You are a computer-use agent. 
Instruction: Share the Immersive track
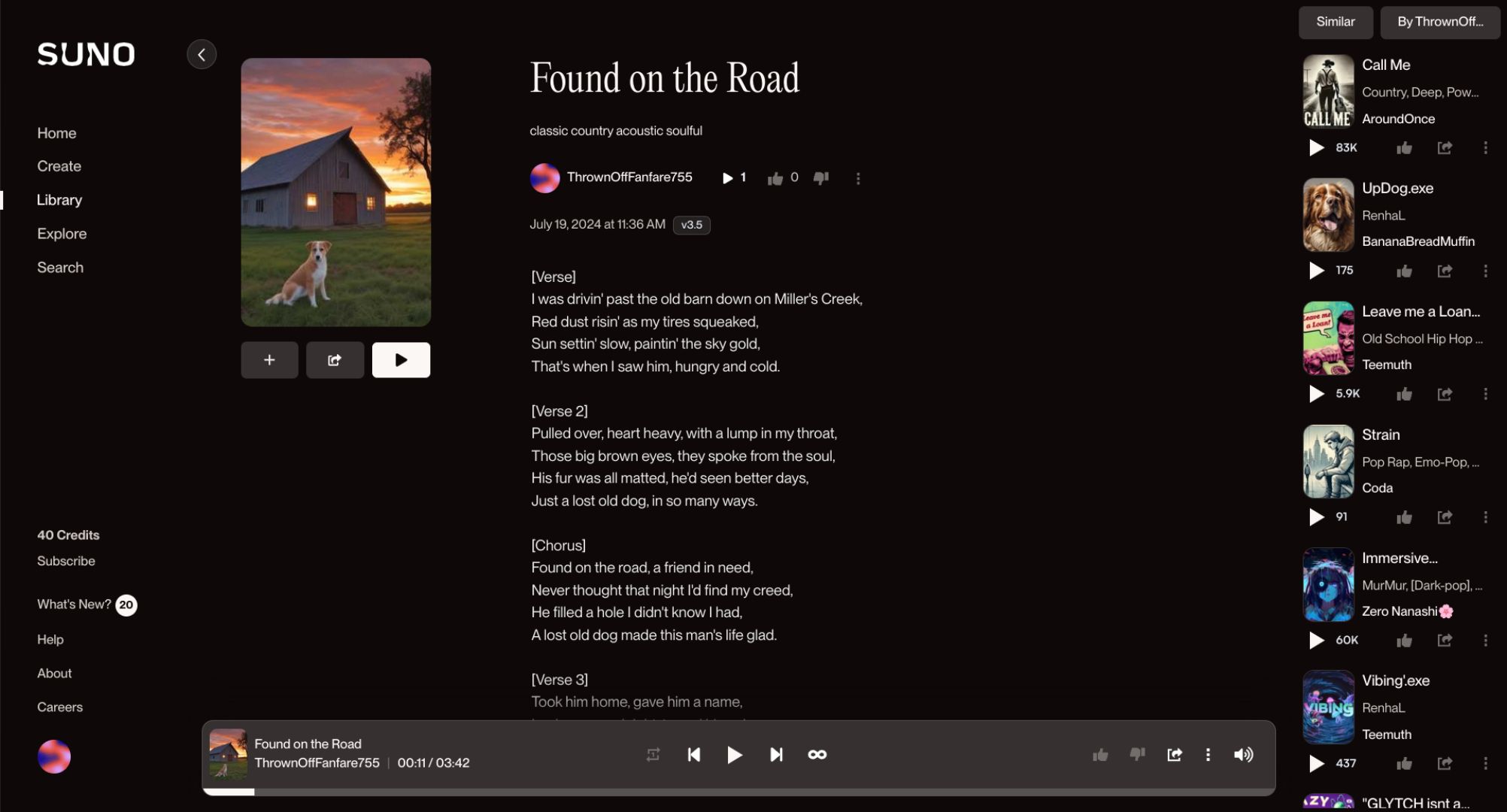pyautogui.click(x=1445, y=641)
